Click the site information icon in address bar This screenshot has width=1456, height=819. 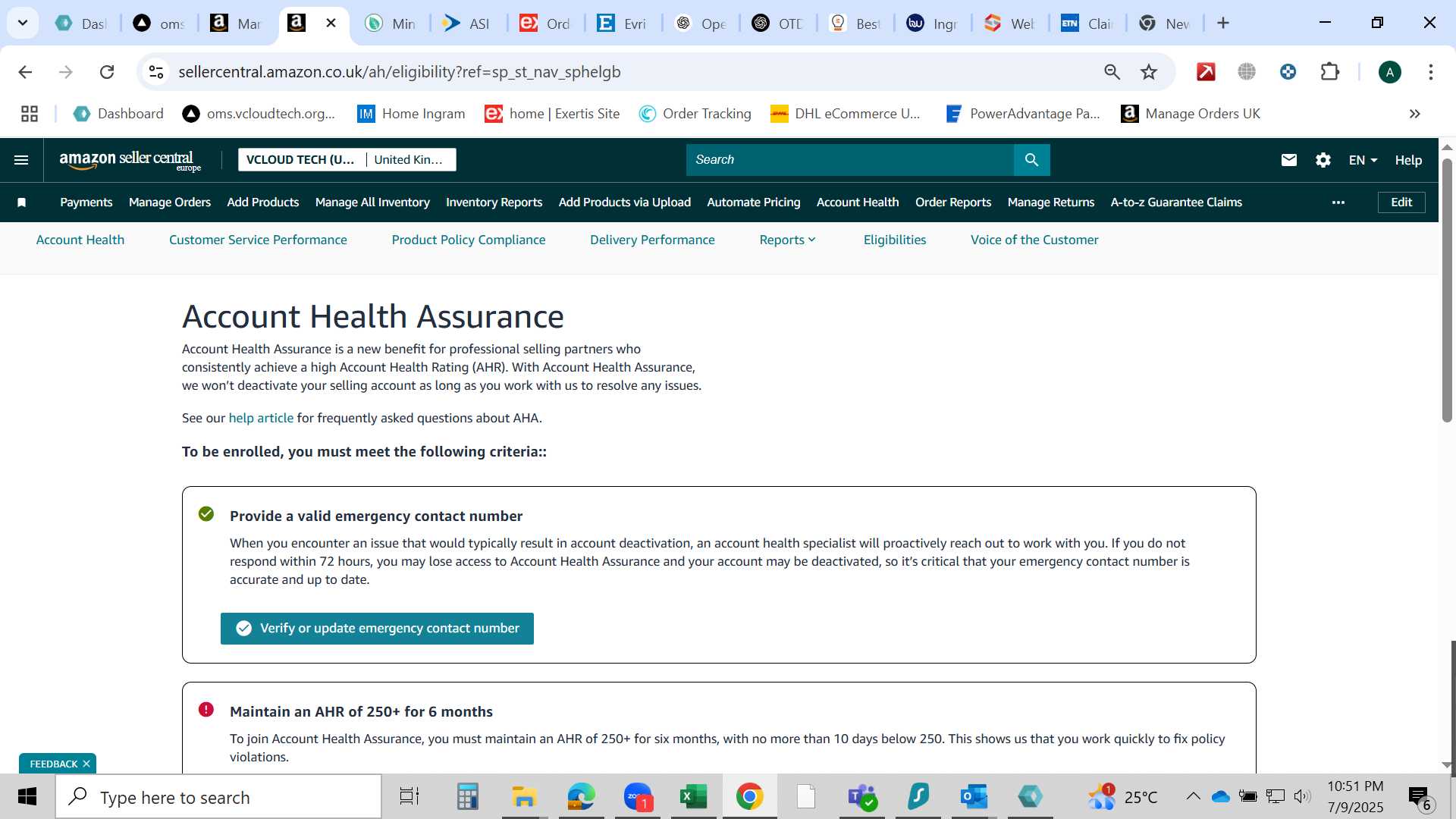[x=156, y=72]
